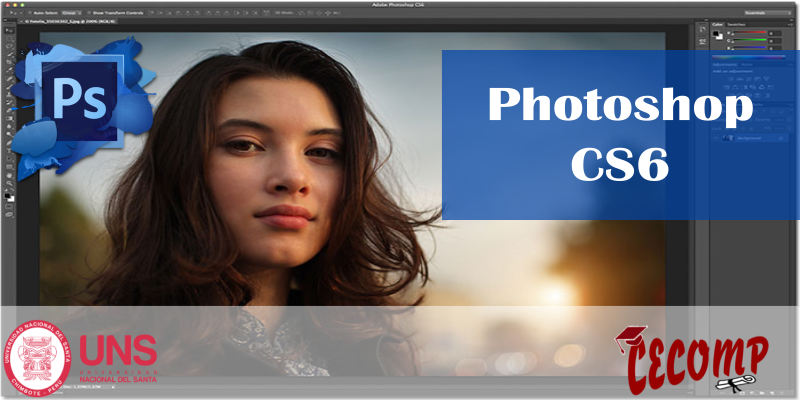Click the yellow minimize button of the Photoshop window
This screenshot has width=800, height=400.
click(15, 5)
